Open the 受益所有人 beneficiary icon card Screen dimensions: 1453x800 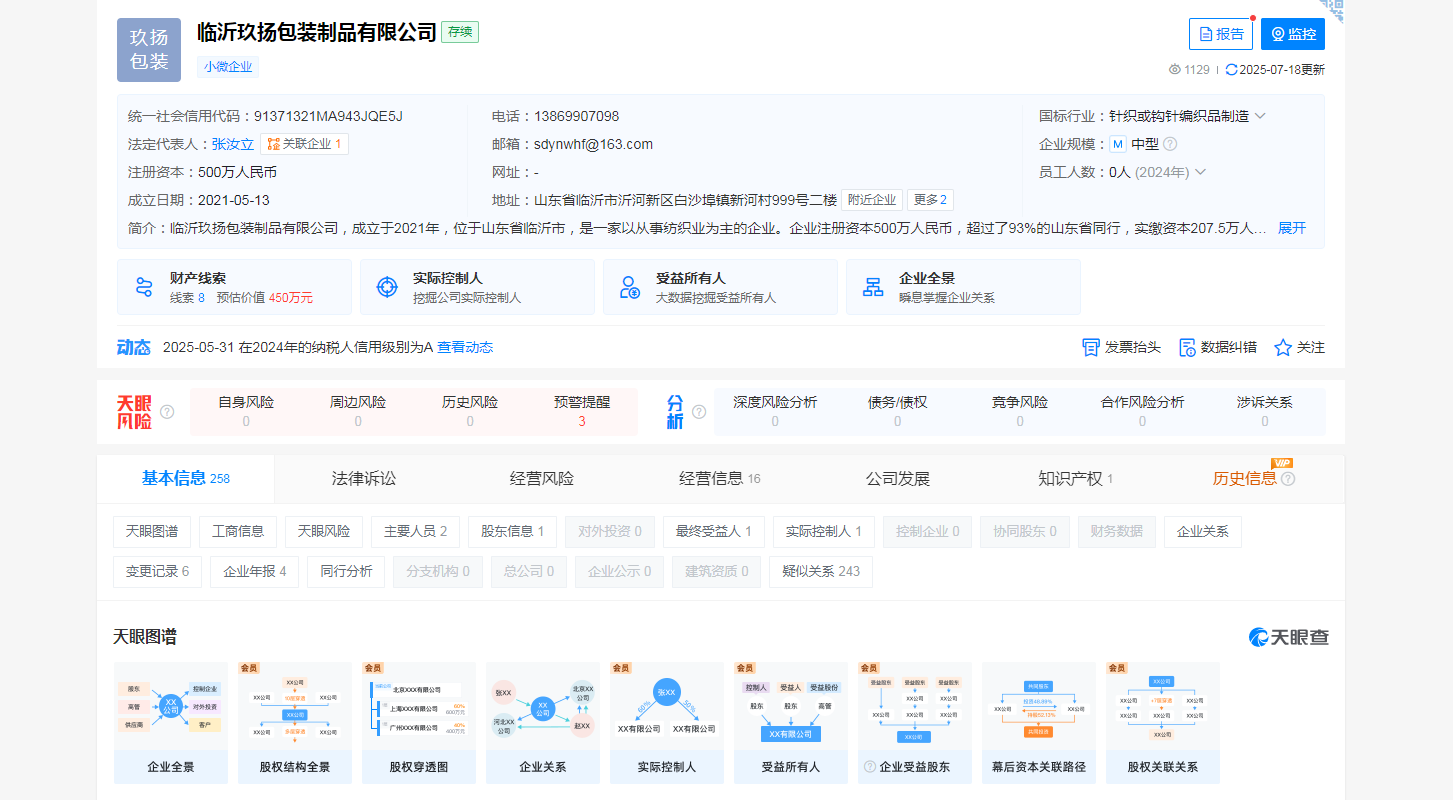pyautogui.click(x=630, y=288)
